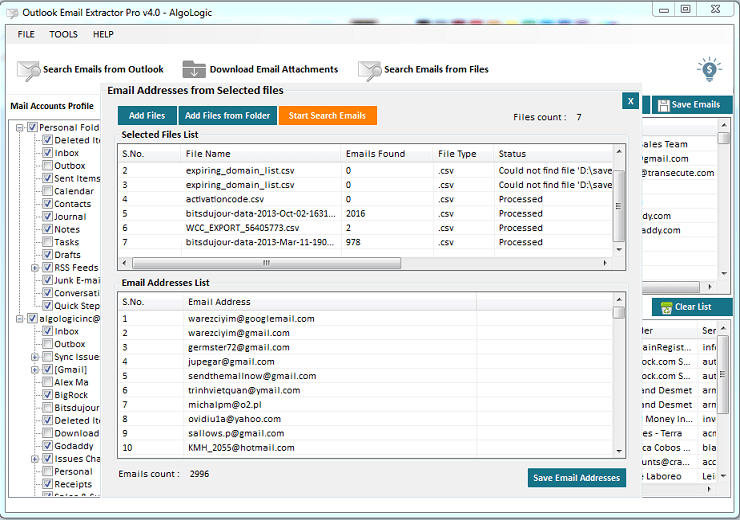
Task: Select file row WCC_EXPORT_56405773.csv
Action: (366, 228)
